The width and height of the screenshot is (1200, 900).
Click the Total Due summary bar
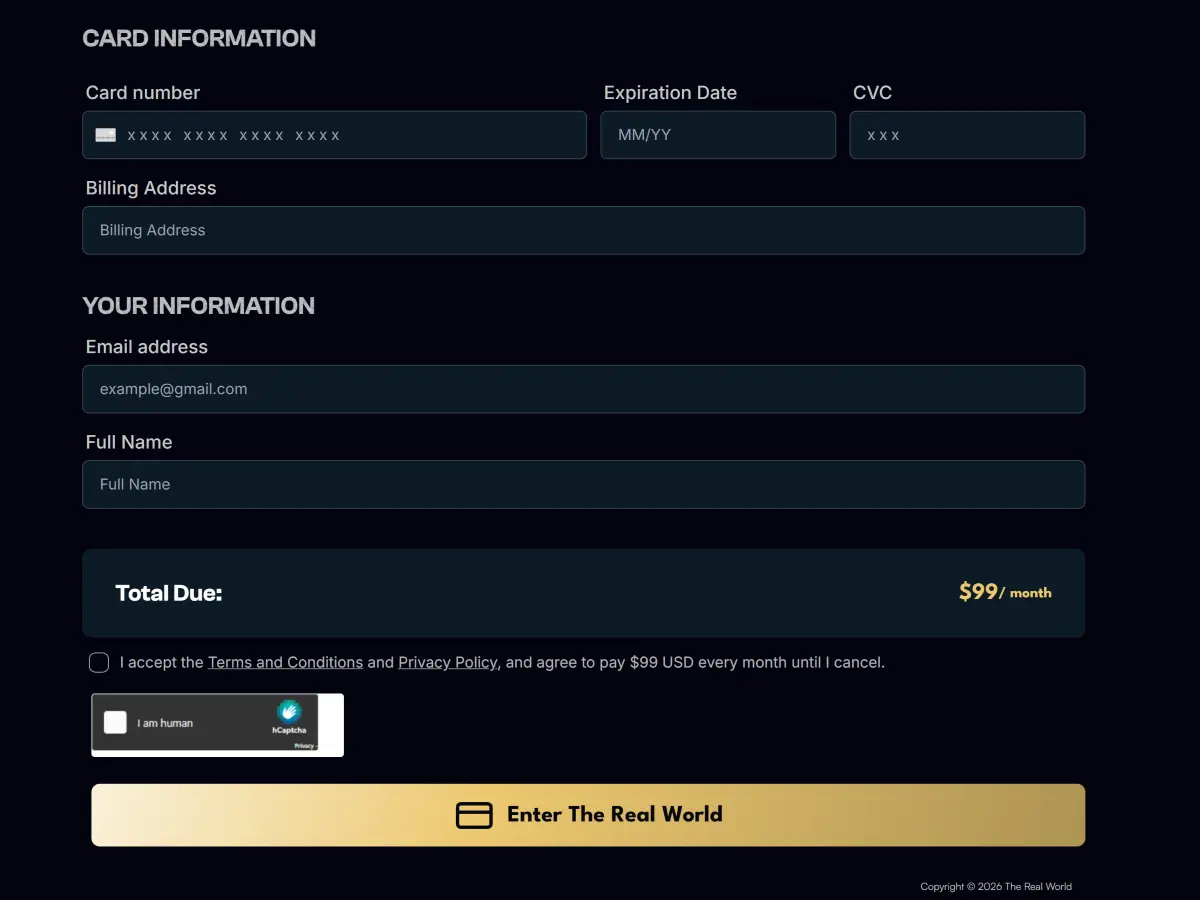(x=584, y=592)
